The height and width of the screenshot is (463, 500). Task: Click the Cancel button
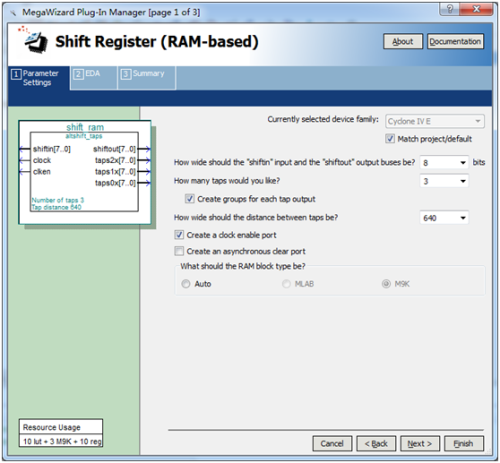[x=332, y=443]
